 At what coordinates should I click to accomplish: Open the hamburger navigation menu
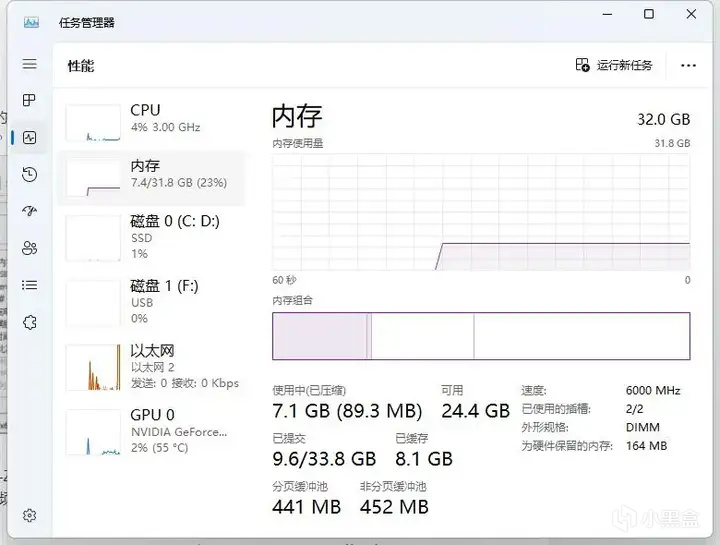[x=30, y=64]
